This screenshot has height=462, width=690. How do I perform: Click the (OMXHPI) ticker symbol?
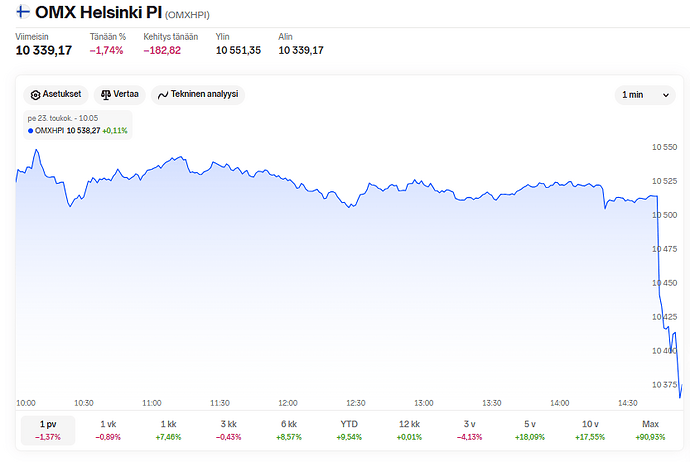[x=187, y=15]
